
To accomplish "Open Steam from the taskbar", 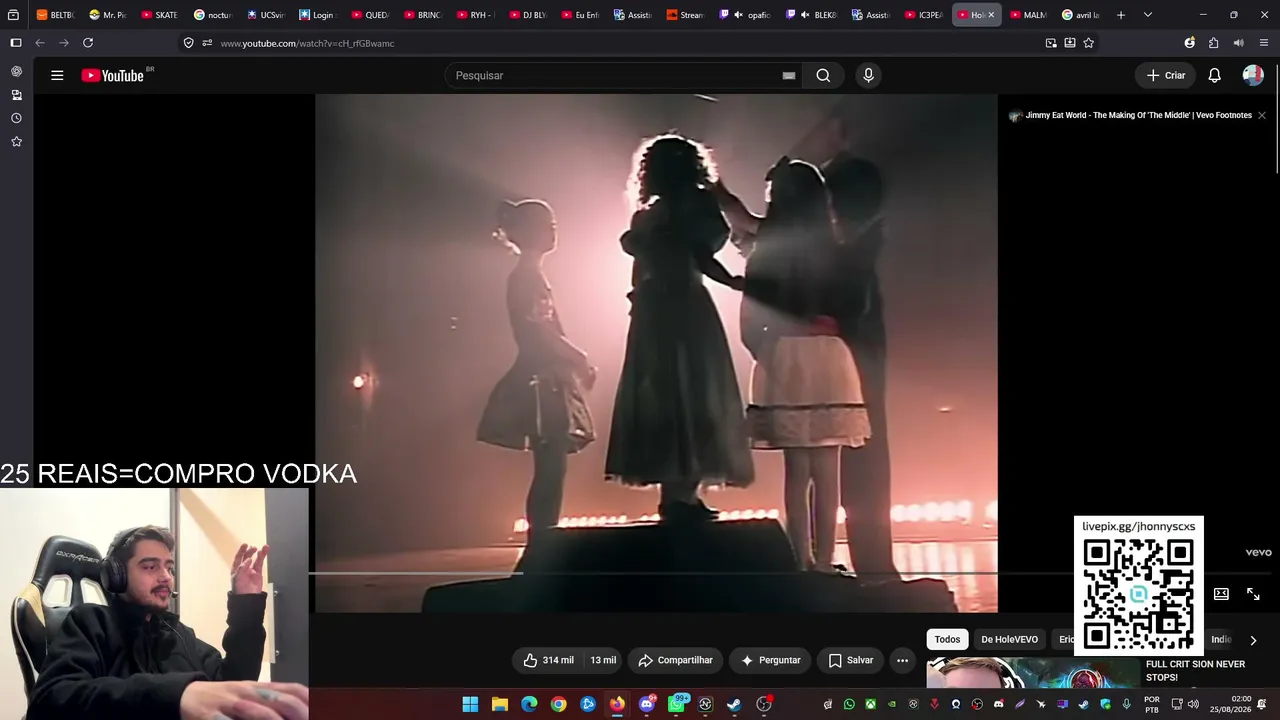I will [734, 704].
